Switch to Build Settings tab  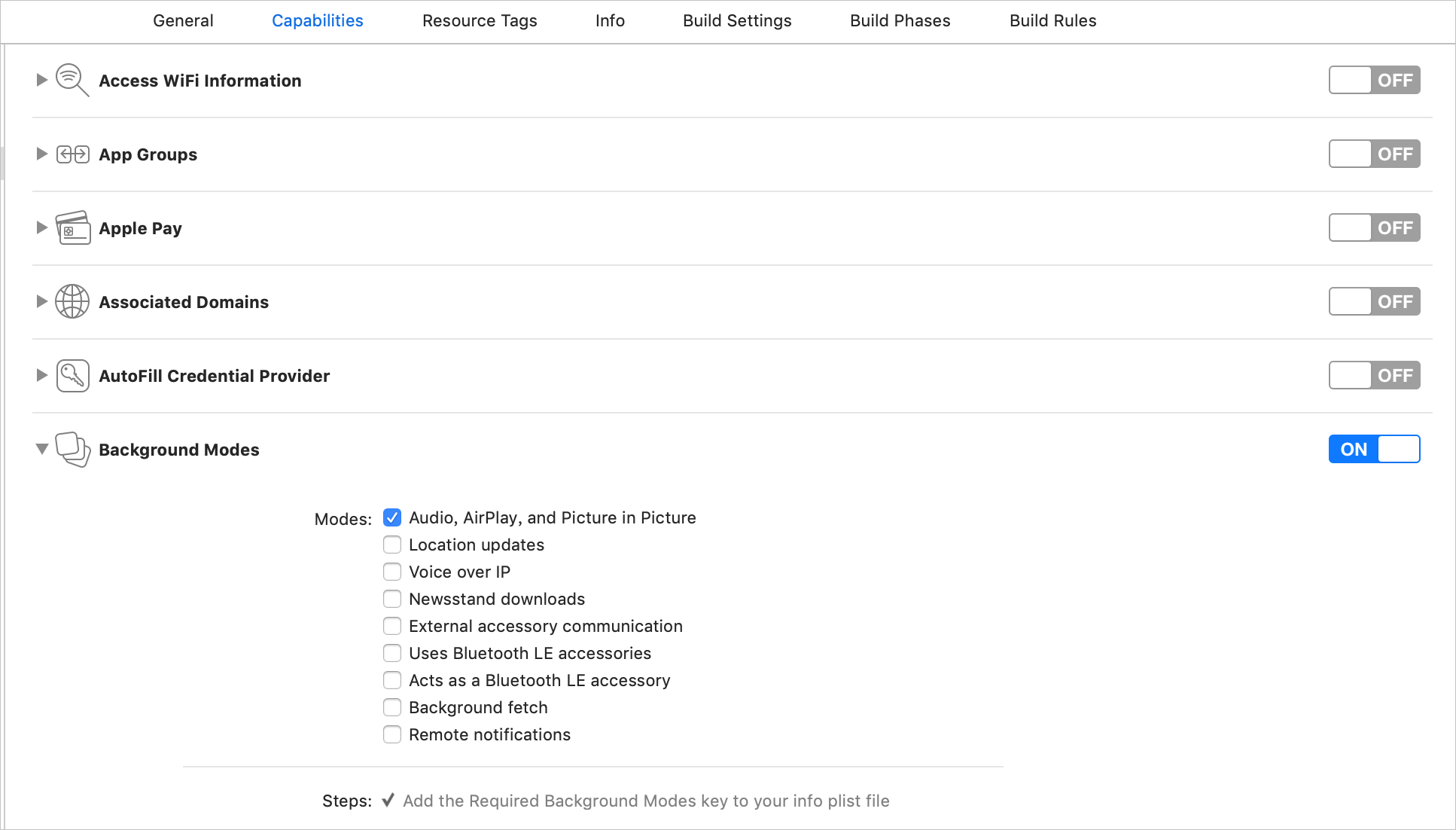(x=737, y=21)
